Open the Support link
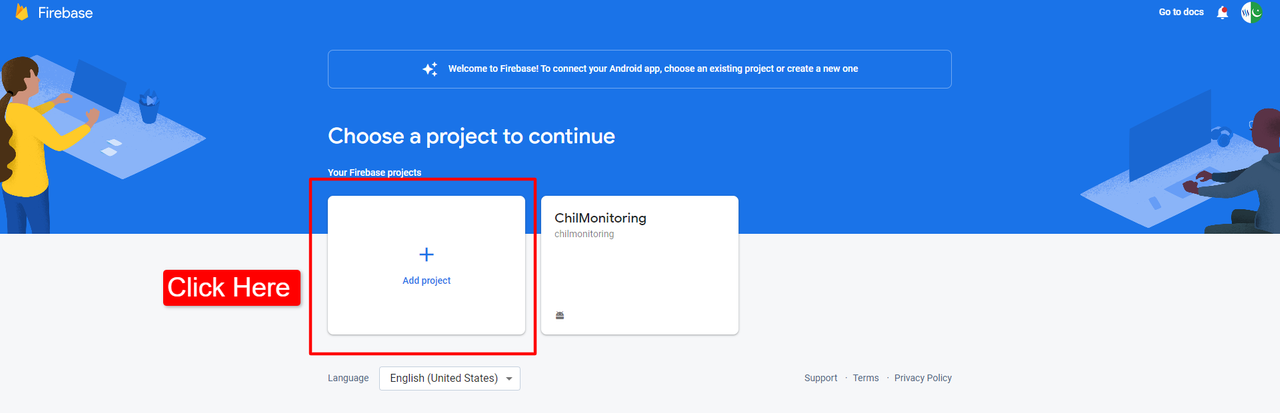Viewport: 1280px width, 413px height. coord(821,378)
